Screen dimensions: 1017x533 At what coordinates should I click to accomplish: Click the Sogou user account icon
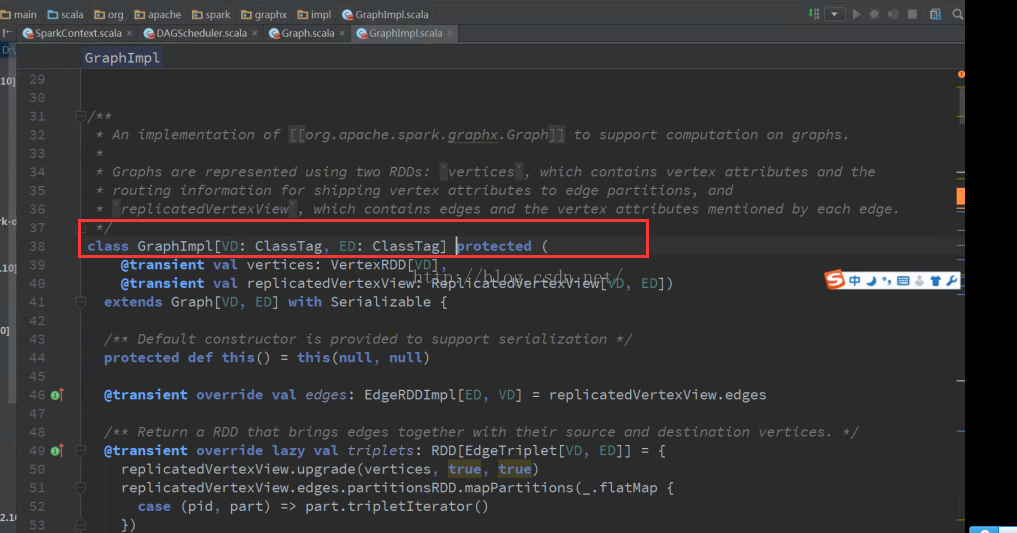pos(919,281)
